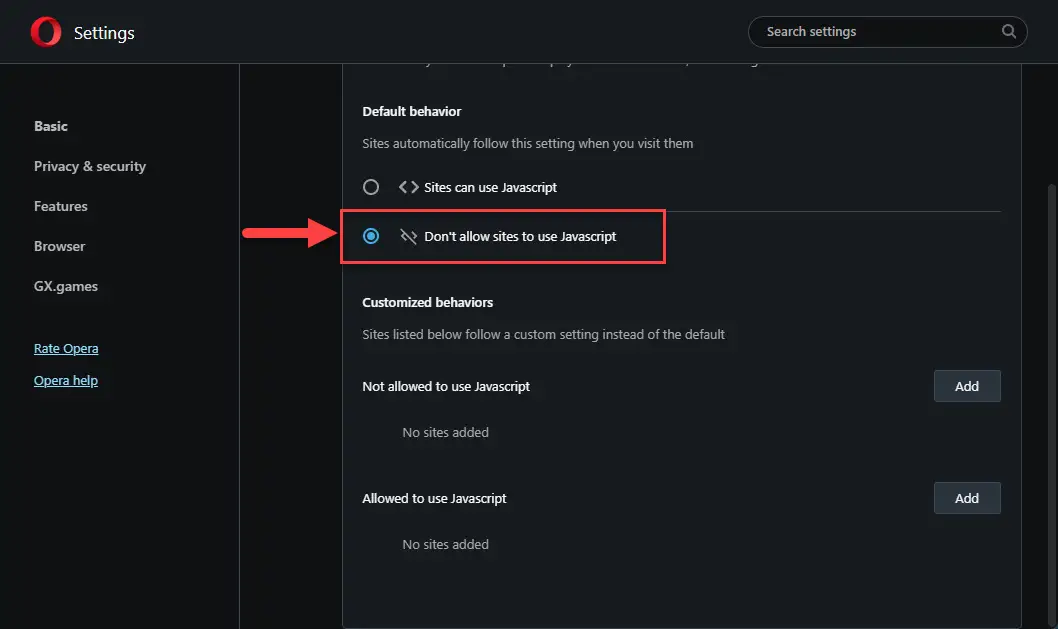Click the red arrow annotation graphic
Screen dimensions: 1058x629
[289, 233]
